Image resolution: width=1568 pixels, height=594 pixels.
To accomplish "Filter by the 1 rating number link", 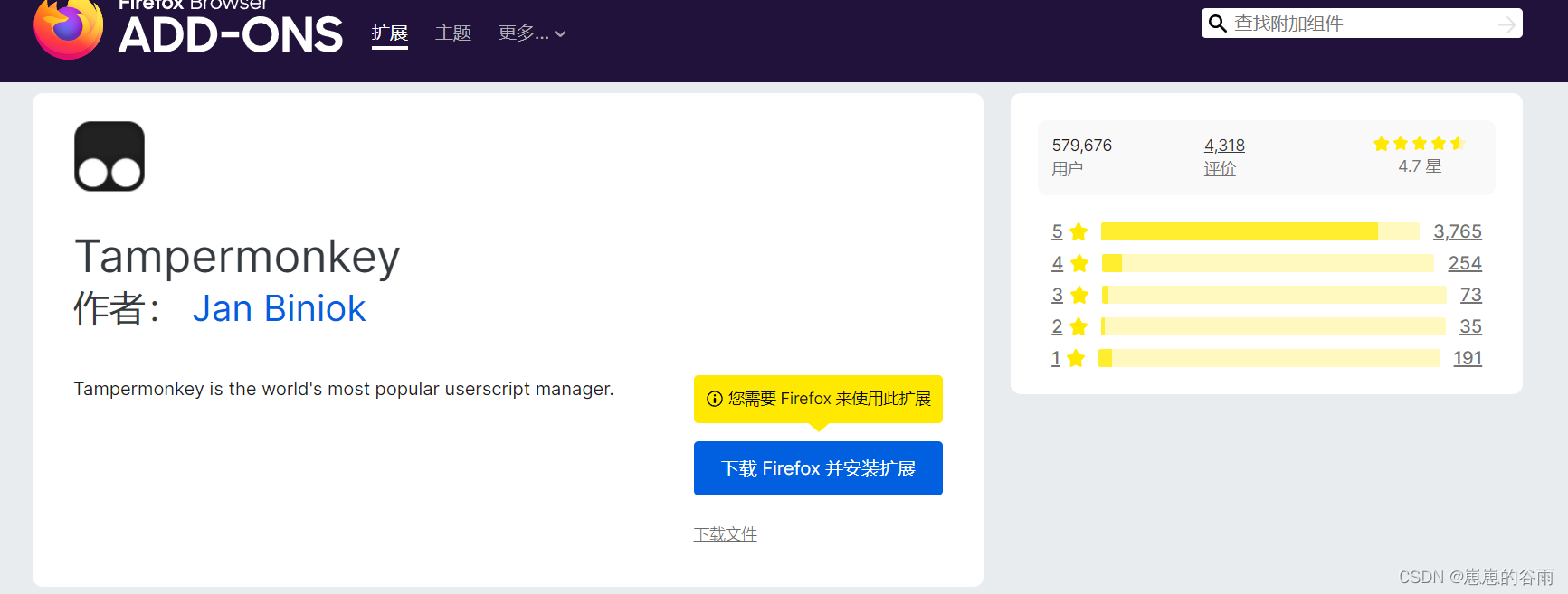I will click(x=1055, y=358).
